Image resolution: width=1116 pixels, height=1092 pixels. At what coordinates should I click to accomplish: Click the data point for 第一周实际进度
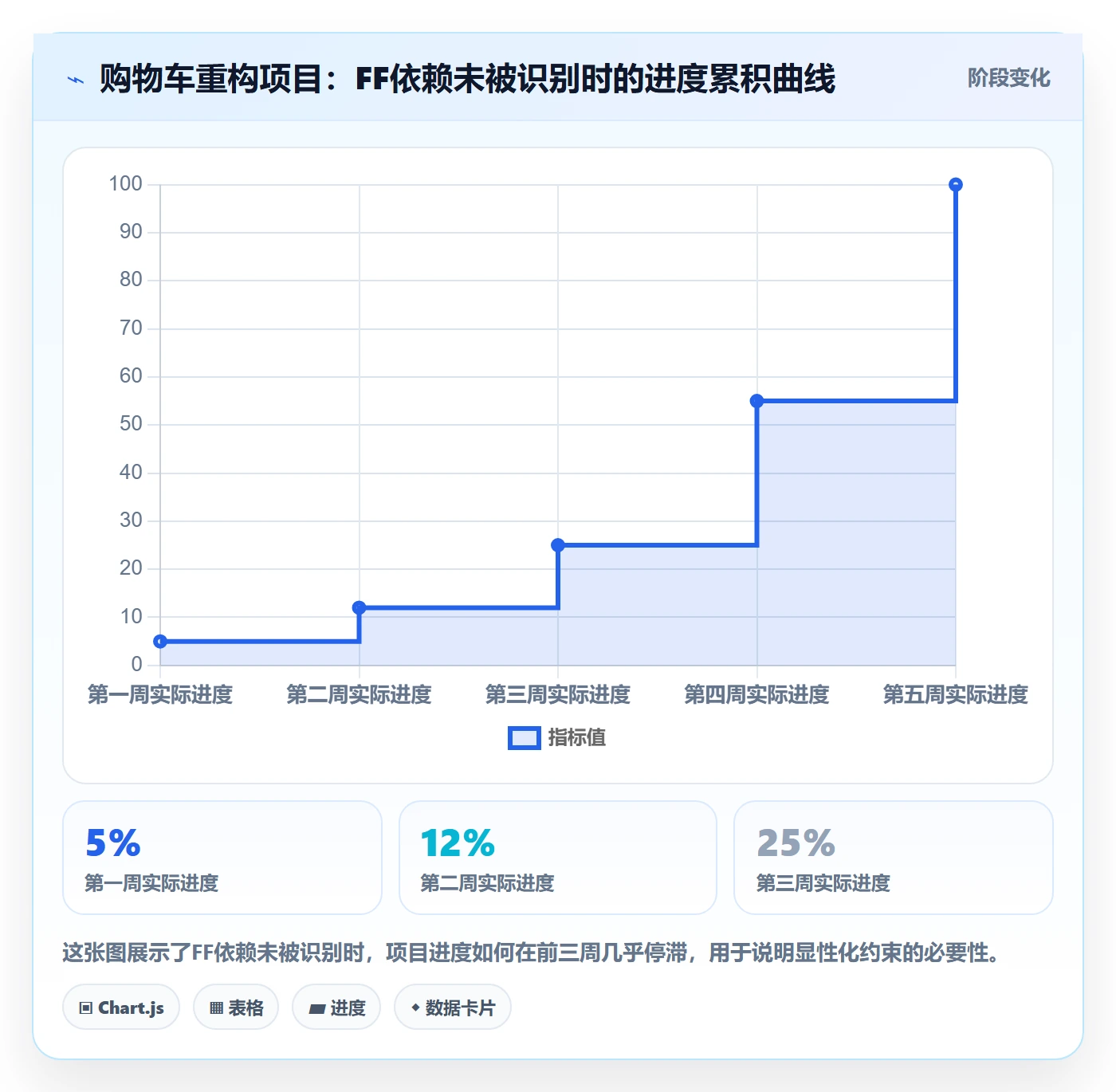pos(160,642)
